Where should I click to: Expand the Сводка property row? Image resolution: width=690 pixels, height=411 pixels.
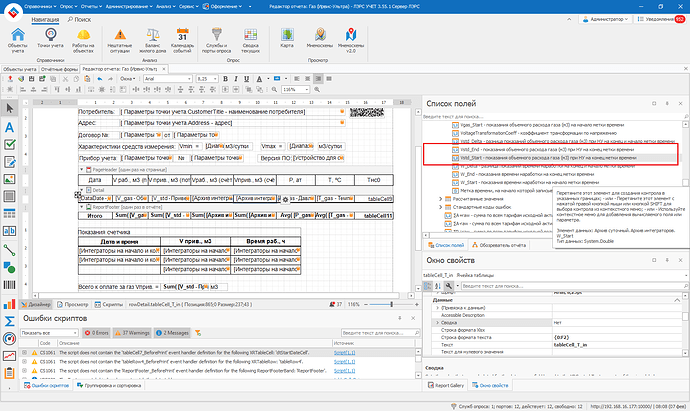(437, 323)
